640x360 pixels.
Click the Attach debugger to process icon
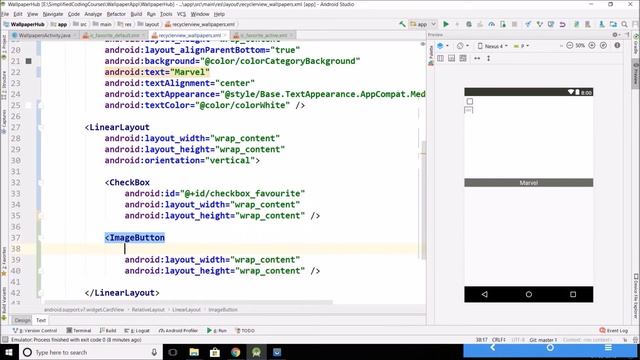coord(503,24)
